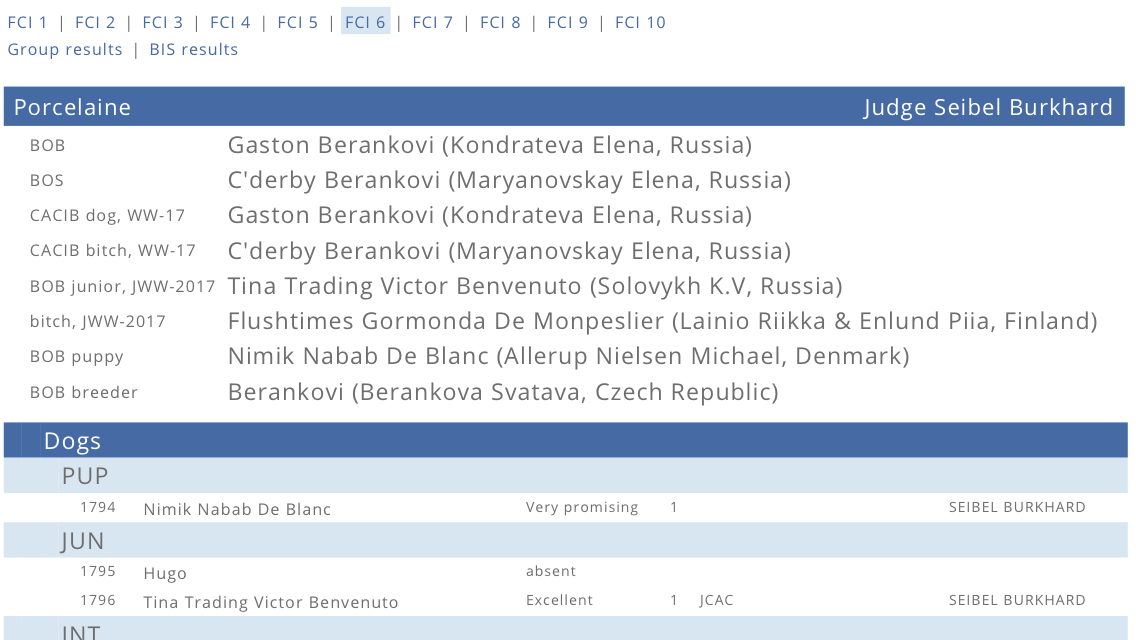Select Nimik Nabab De Blanc entry 1794
The width and height of the screenshot is (1136, 640).
[566, 508]
